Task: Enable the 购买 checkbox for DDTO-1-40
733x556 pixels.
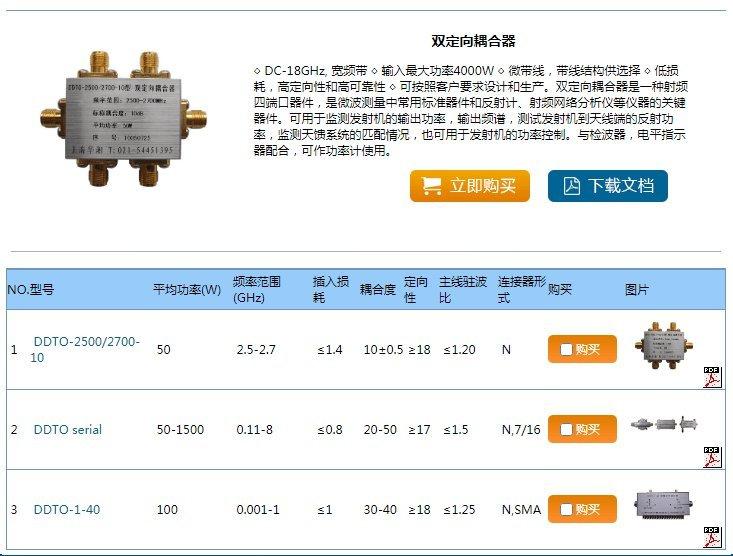Action: coord(567,510)
